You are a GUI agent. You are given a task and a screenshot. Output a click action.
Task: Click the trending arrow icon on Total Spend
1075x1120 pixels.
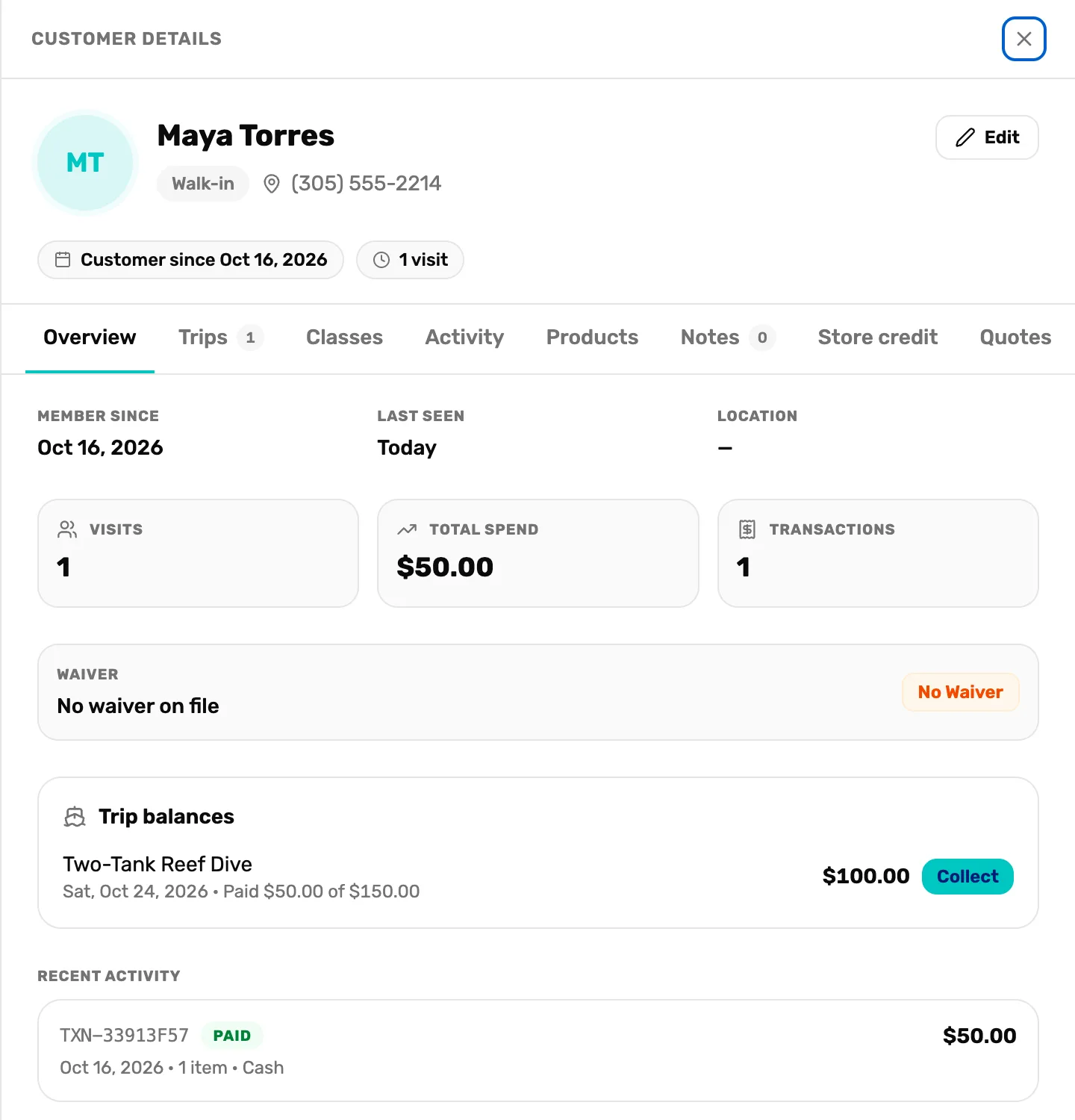pyautogui.click(x=407, y=529)
